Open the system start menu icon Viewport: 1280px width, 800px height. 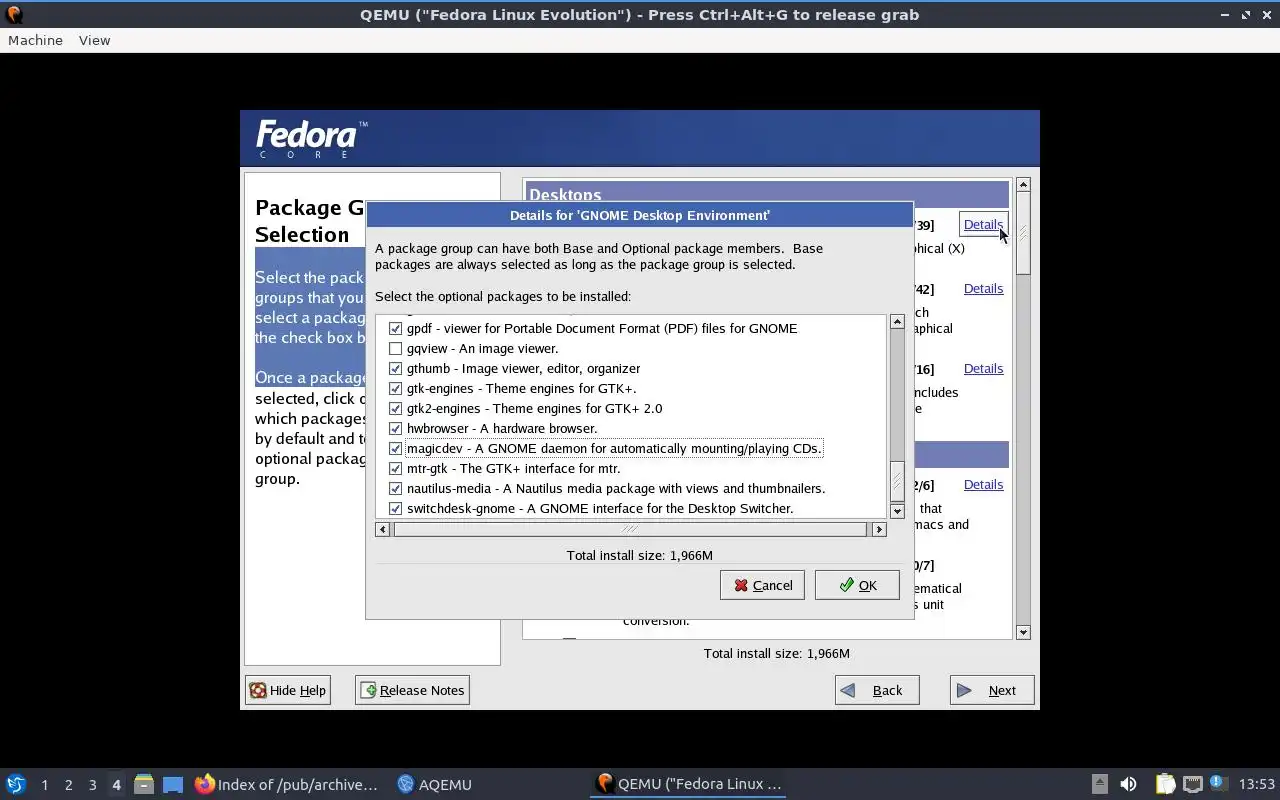[15, 784]
